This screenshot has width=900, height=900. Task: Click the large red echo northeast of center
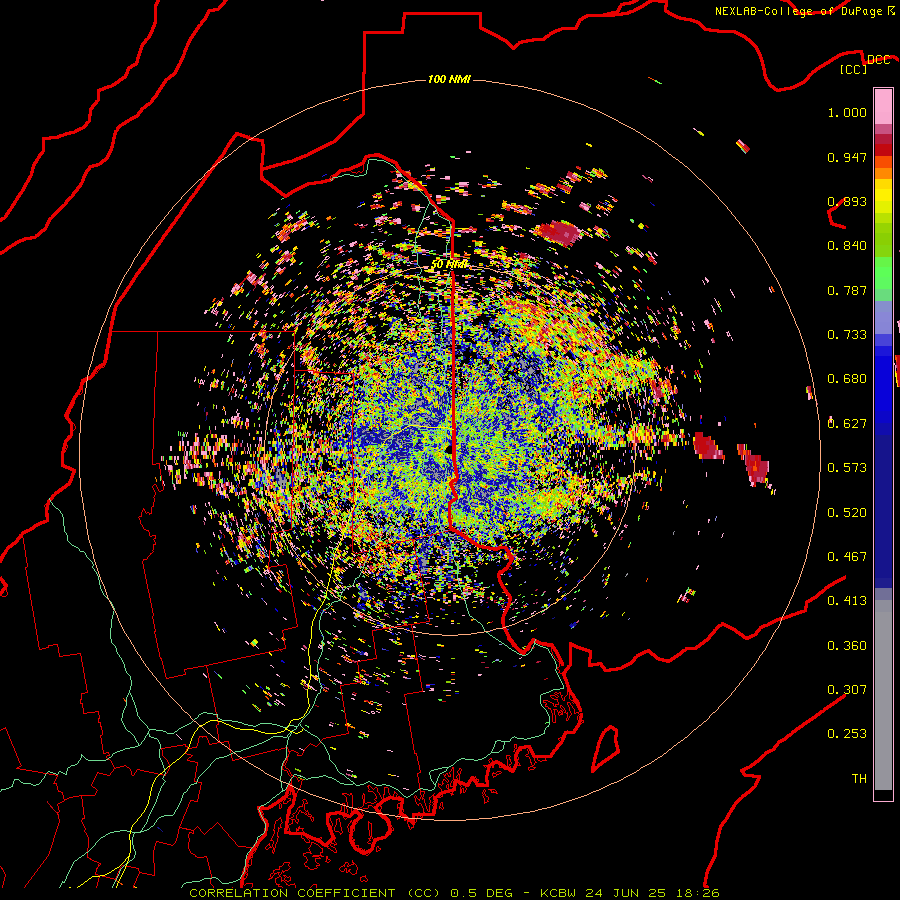point(559,232)
